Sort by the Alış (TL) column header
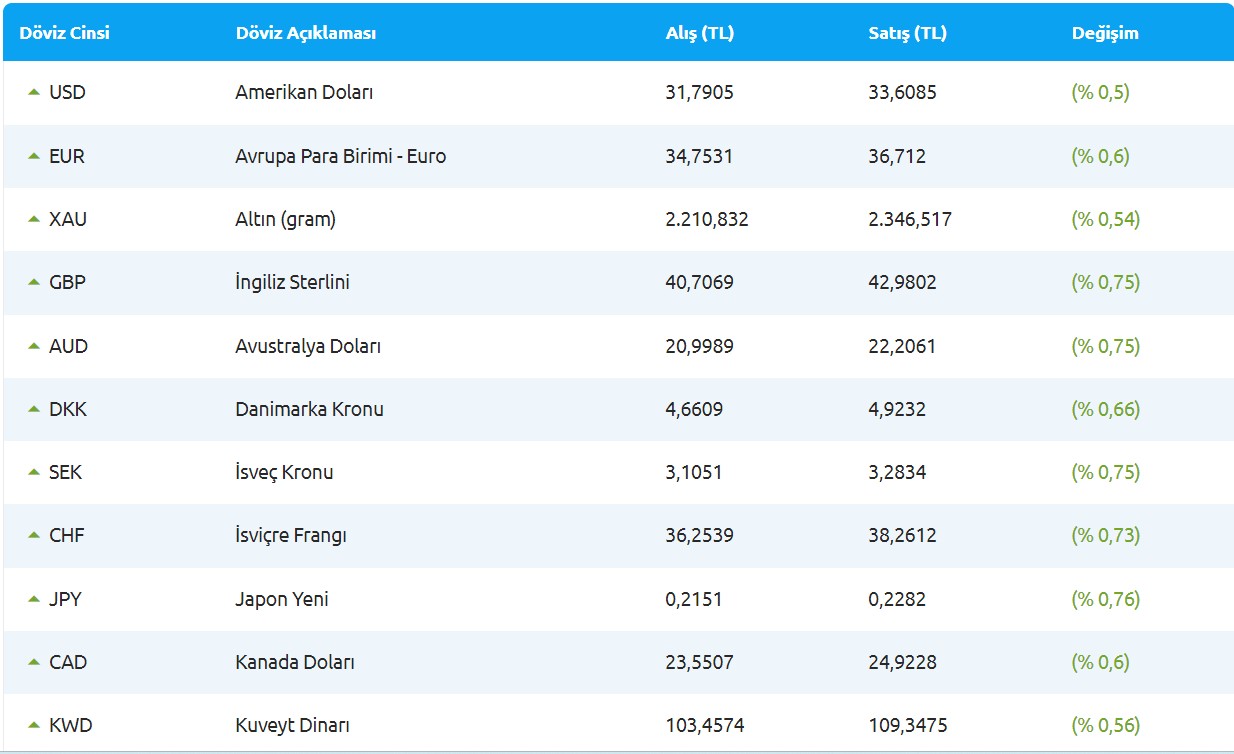1234x754 pixels. tap(700, 32)
